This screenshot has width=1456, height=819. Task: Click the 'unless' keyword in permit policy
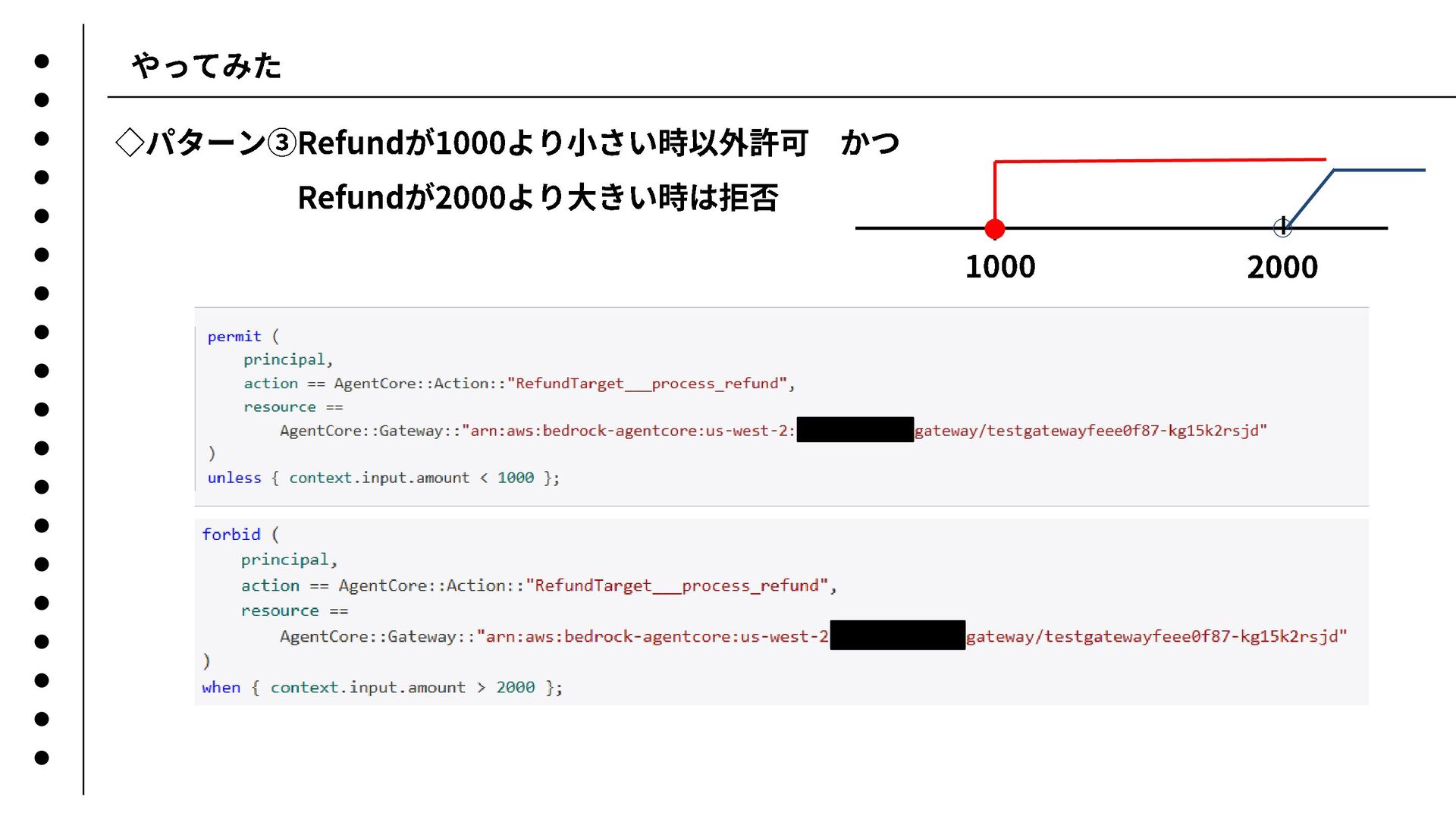coord(234,478)
